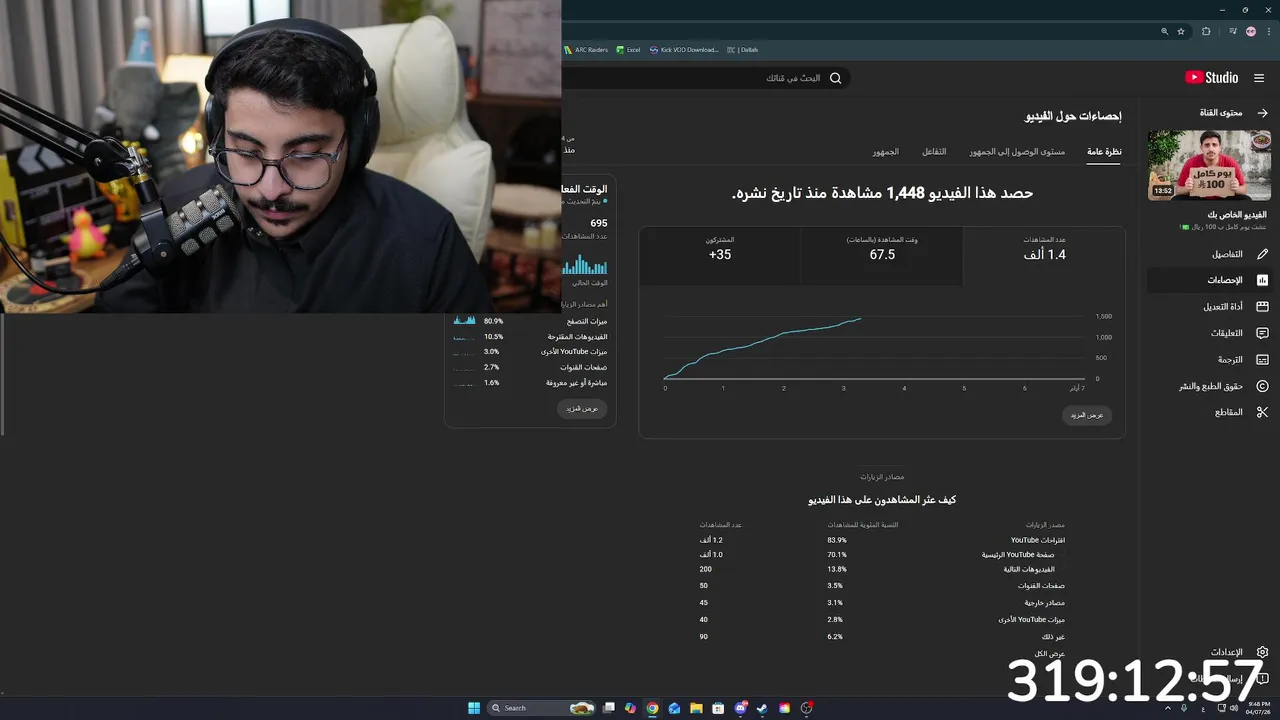Screen dimensions: 1280x720
Task: Click the 83.9% percentage value
Action: pos(837,540)
